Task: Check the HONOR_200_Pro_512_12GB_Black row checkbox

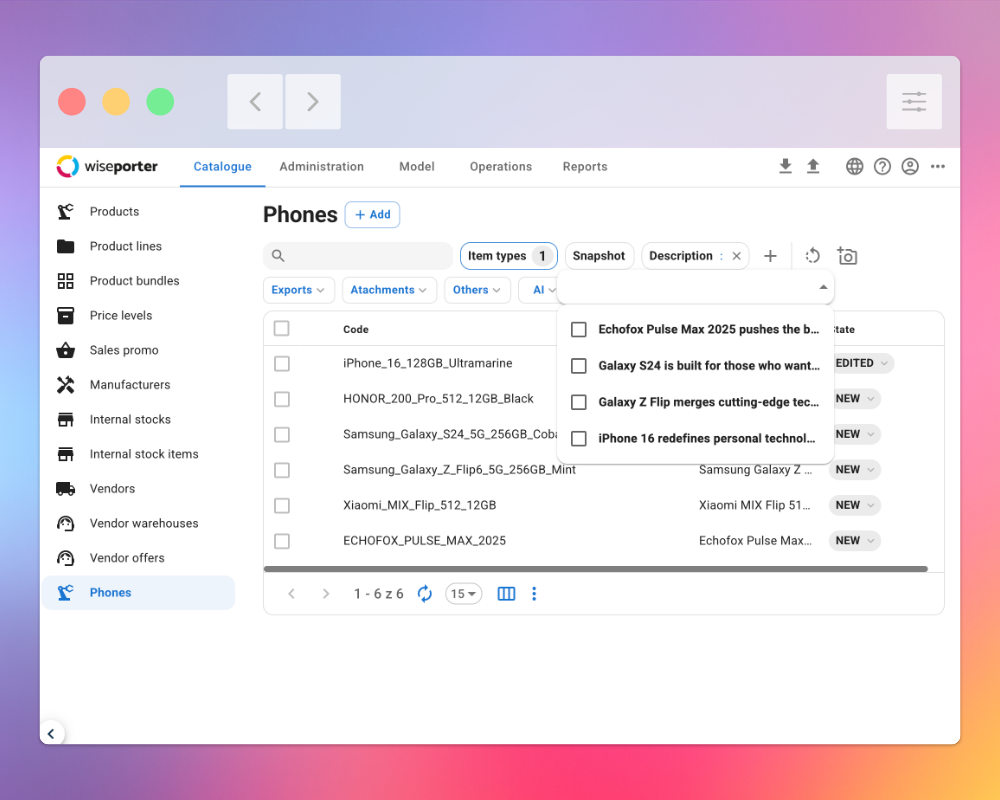Action: (x=281, y=399)
